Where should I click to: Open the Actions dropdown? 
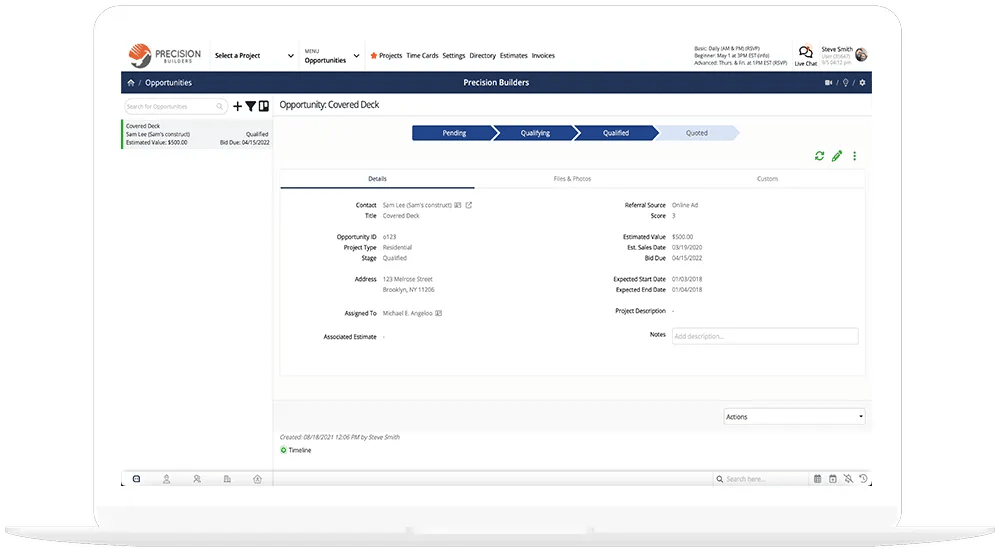794,416
